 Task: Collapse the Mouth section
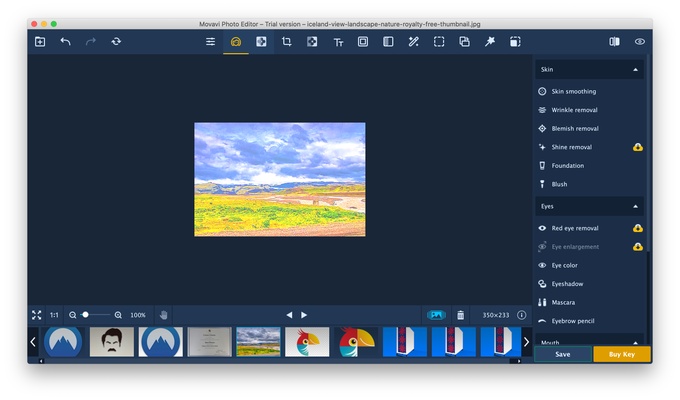point(635,342)
